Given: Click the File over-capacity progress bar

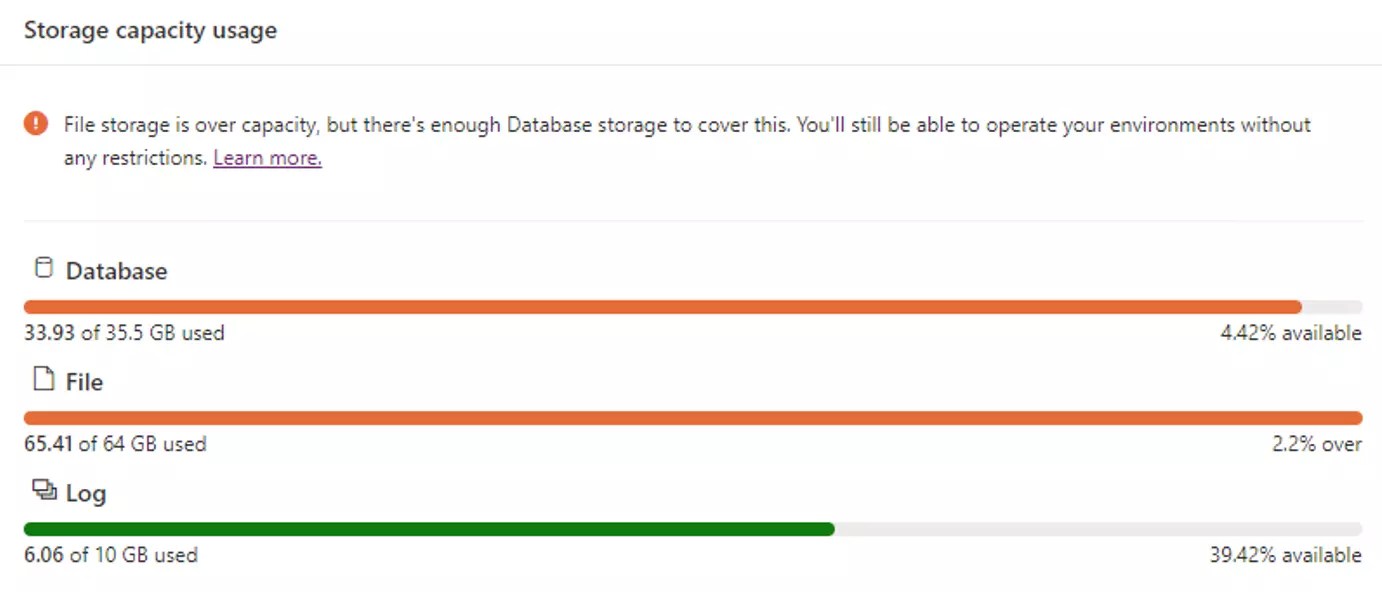Looking at the screenshot, I should (x=690, y=417).
